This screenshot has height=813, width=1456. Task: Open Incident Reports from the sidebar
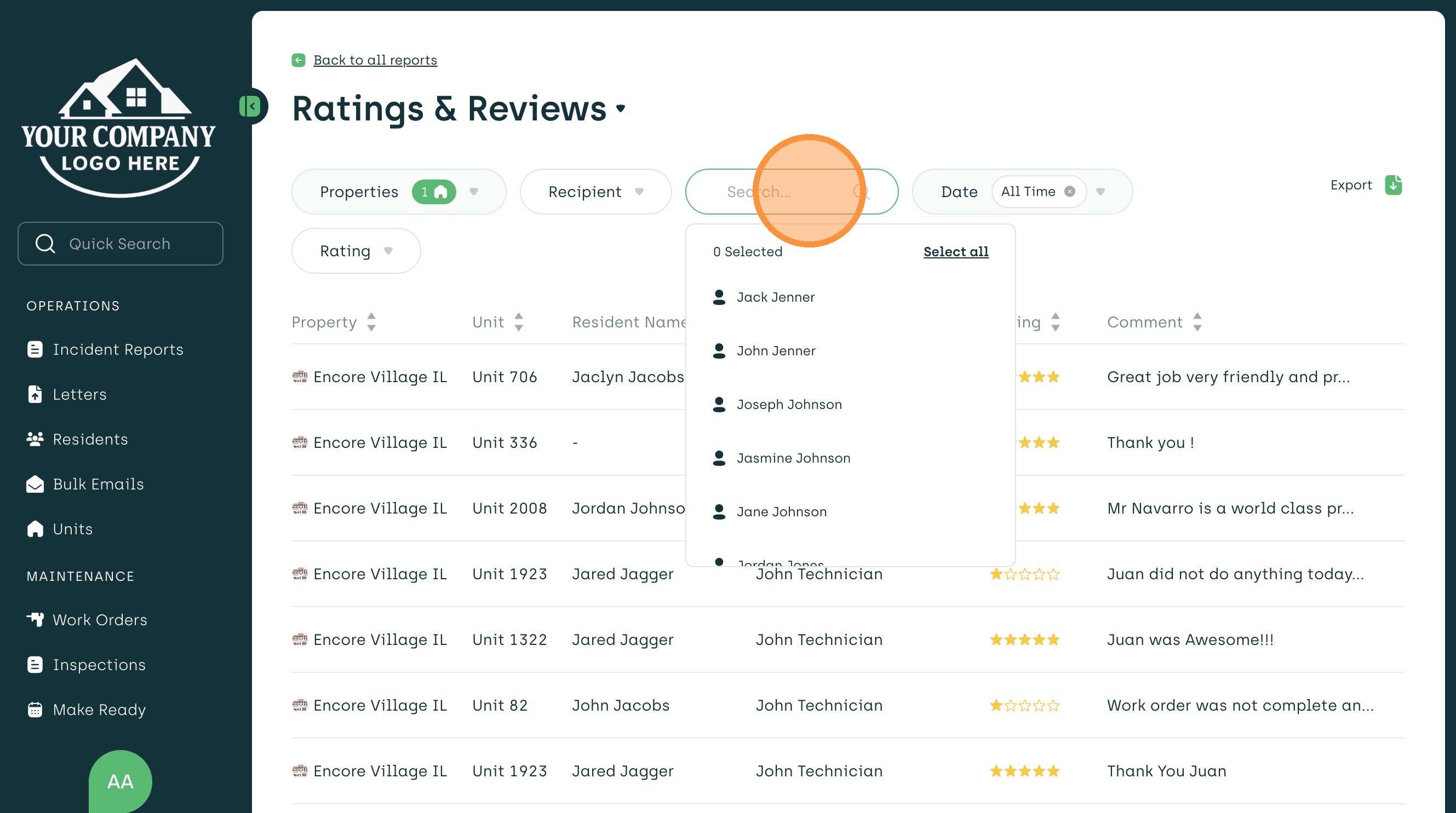(x=118, y=349)
